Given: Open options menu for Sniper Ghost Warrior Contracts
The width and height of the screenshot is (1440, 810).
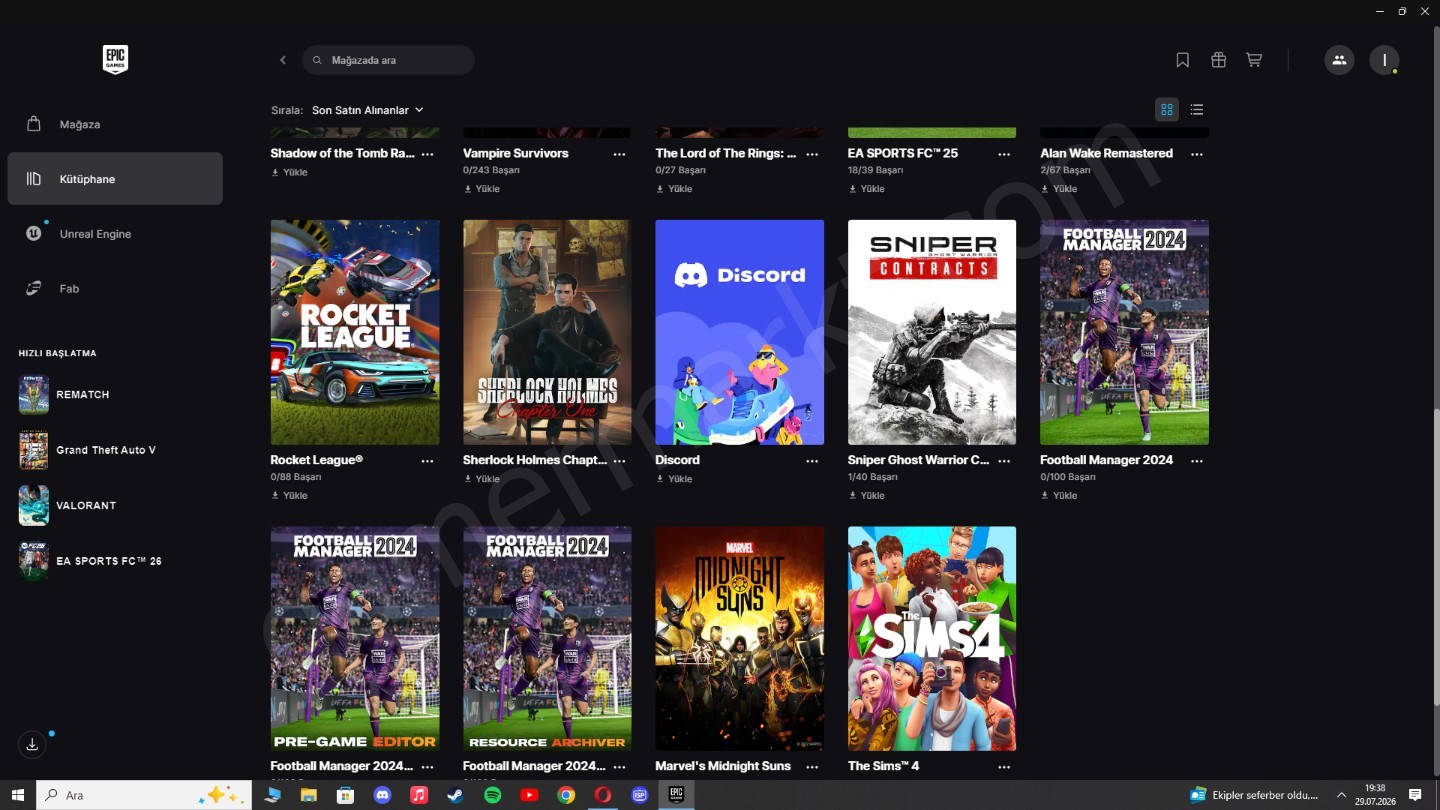Looking at the screenshot, I should click(x=1004, y=461).
